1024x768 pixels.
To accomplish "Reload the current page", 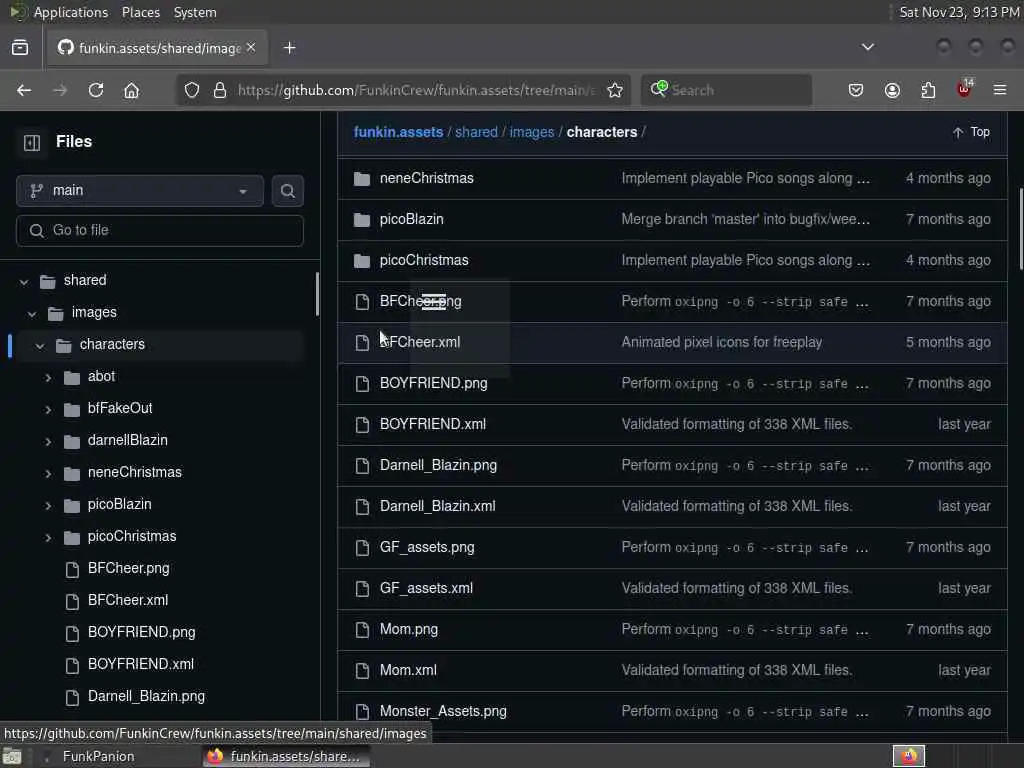I will tap(96, 90).
